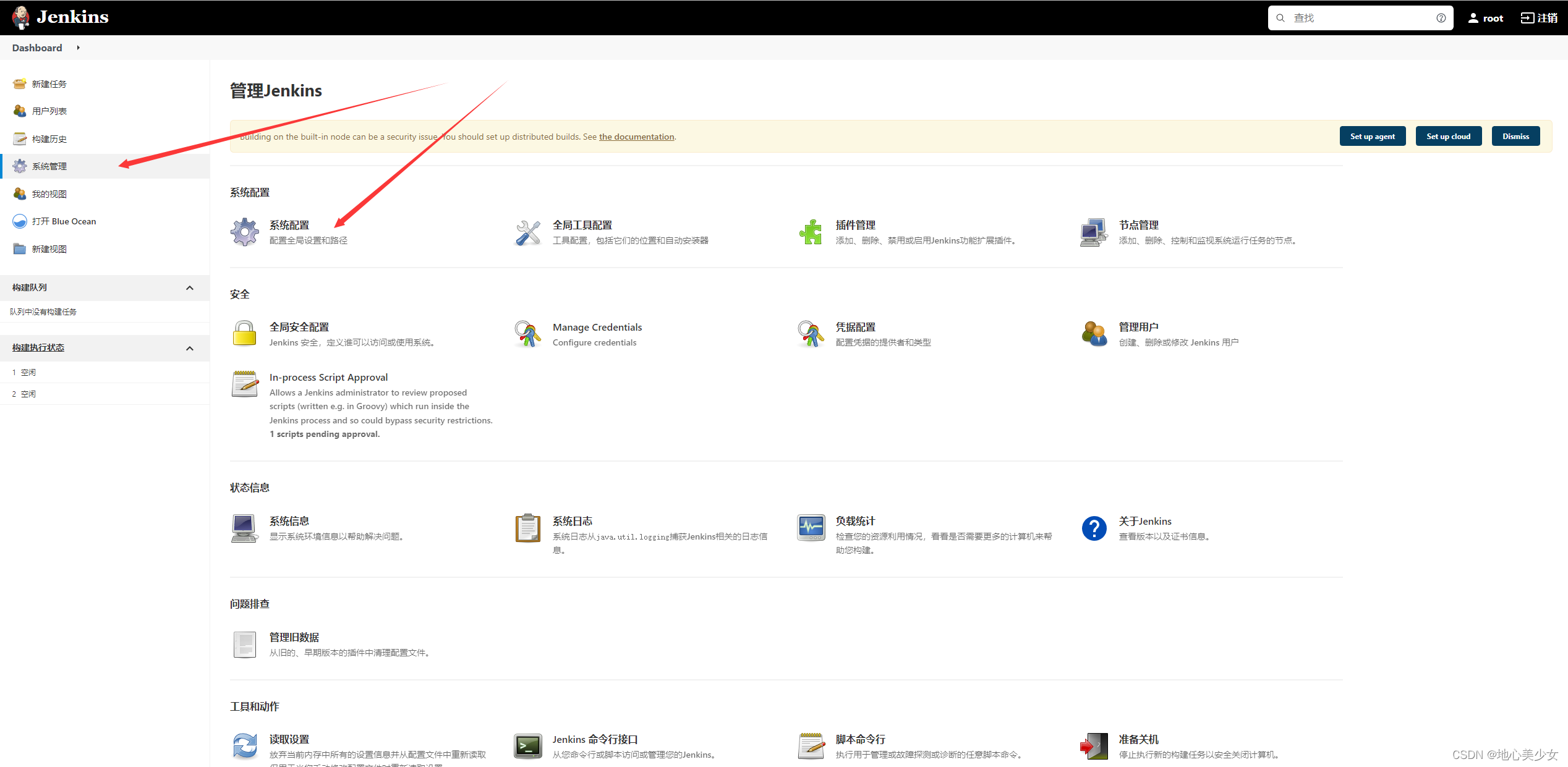Screen dimensions: 1568x767
Task: Open the 脚本命令行 notepad icon
Action: tap(811, 746)
